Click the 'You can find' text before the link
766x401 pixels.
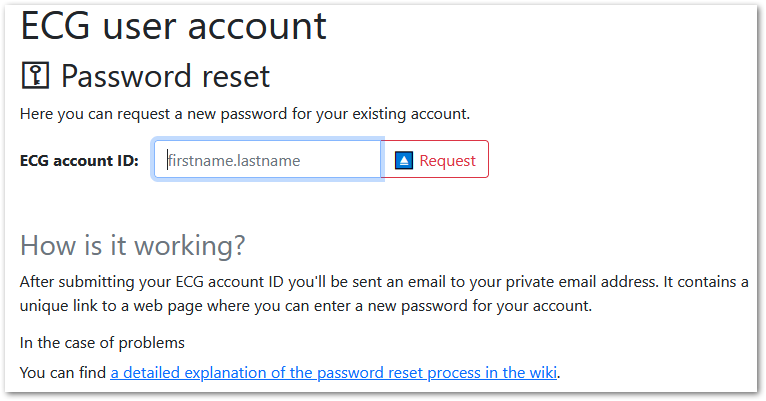tap(63, 373)
